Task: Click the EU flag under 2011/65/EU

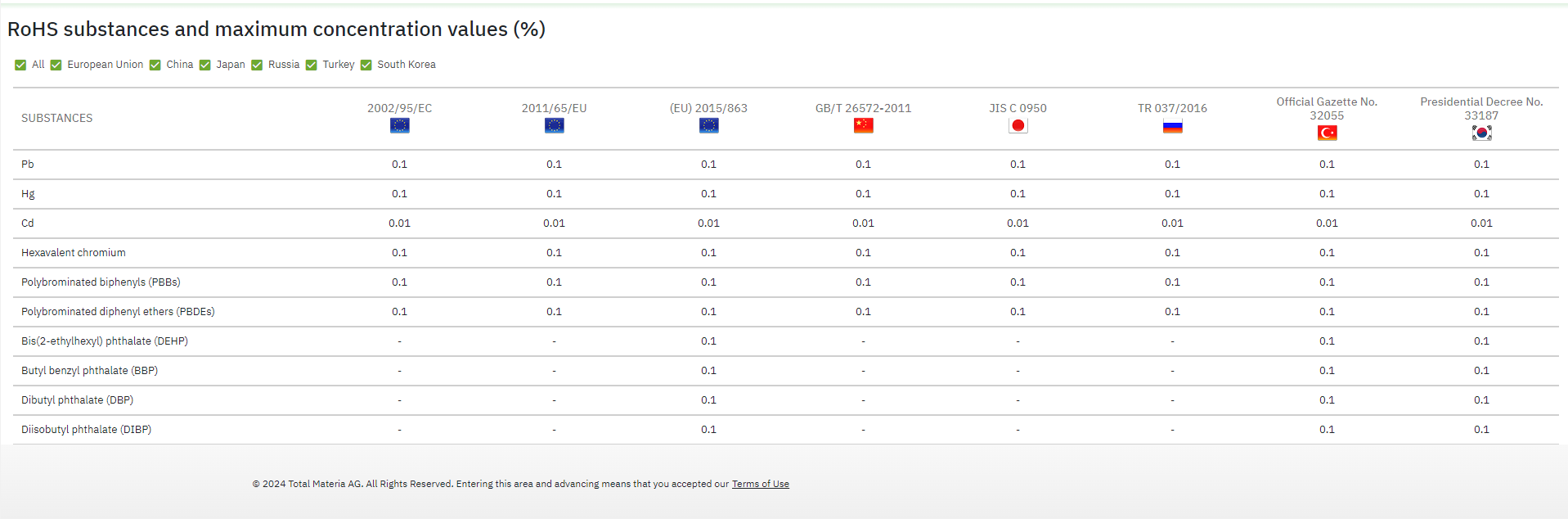Action: tap(554, 125)
